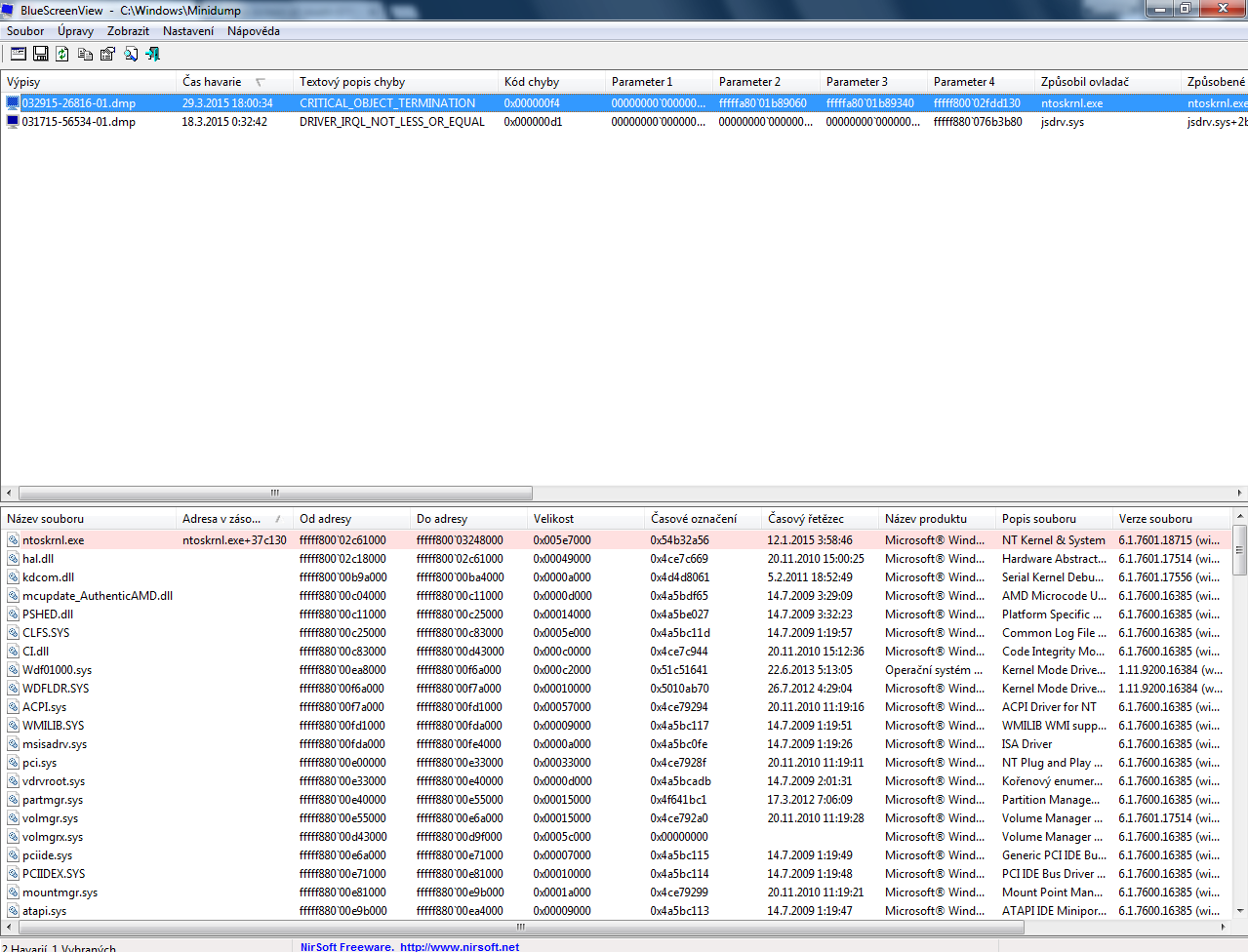Click the Exit door toolbar icon
Viewport: 1248px width, 952px height.
click(152, 54)
